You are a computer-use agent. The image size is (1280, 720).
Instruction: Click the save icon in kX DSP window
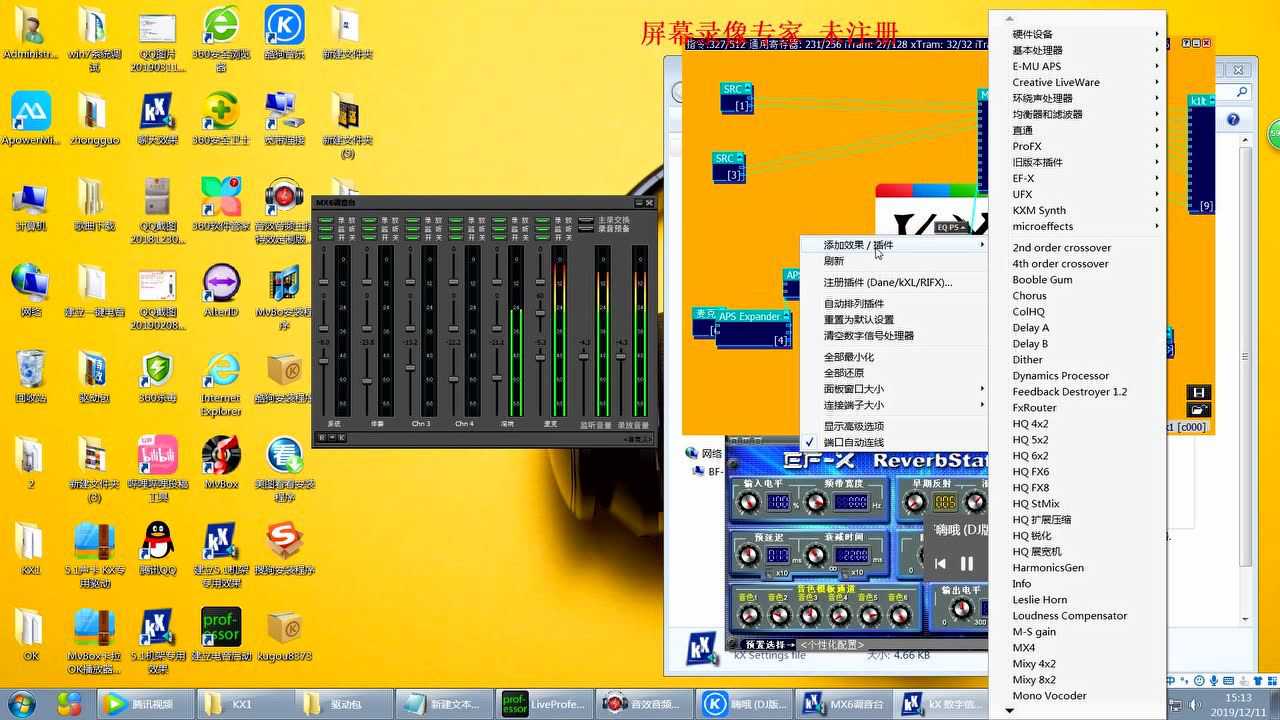tap(1199, 393)
